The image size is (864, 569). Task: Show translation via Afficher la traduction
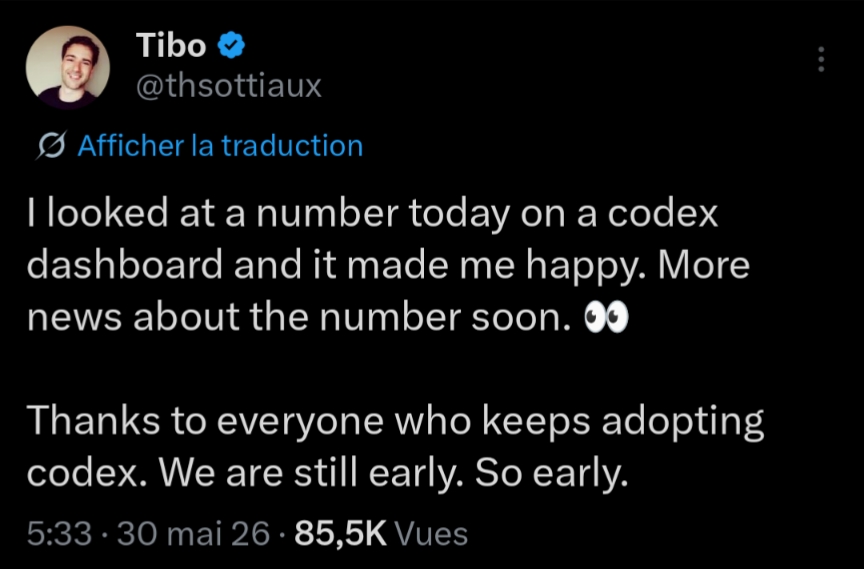click(x=220, y=146)
